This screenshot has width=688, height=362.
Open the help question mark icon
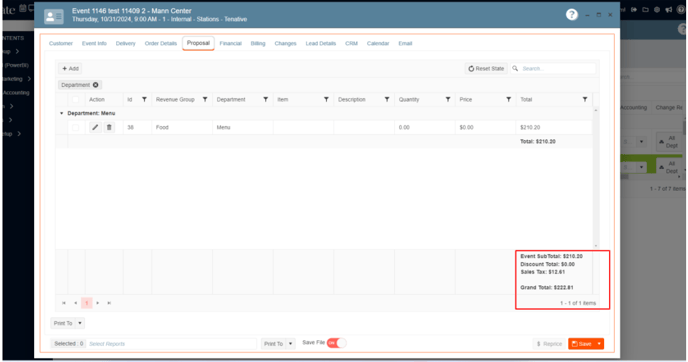coord(571,14)
